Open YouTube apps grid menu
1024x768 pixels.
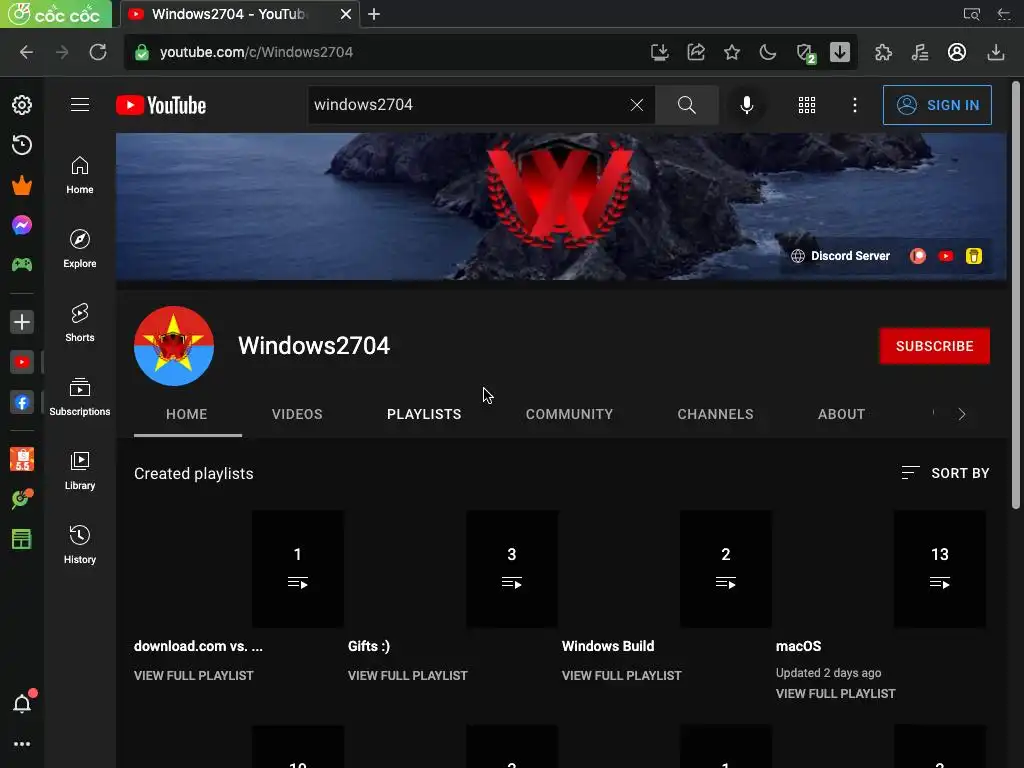point(807,104)
